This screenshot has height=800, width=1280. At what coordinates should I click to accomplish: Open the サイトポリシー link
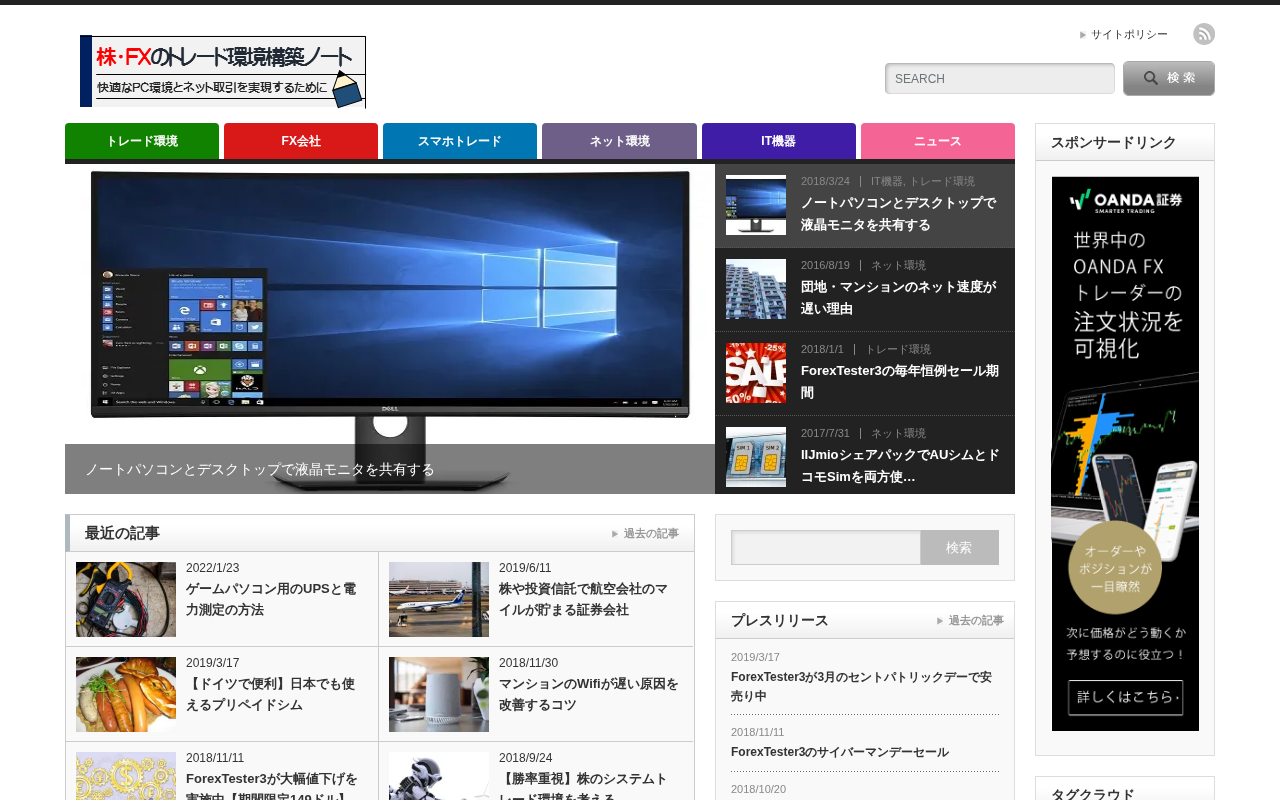tap(1129, 34)
